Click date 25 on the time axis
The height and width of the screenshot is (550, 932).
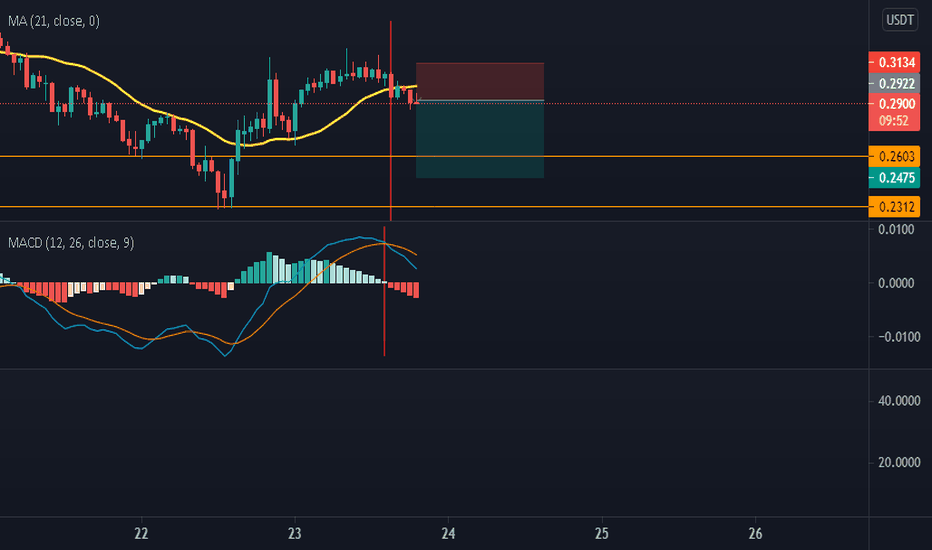click(x=602, y=533)
